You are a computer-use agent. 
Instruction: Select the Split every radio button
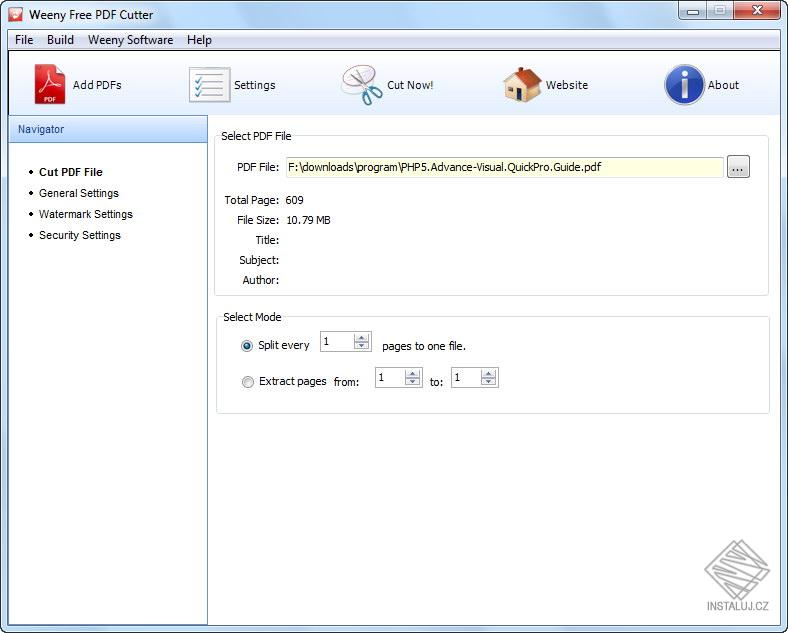pos(247,346)
